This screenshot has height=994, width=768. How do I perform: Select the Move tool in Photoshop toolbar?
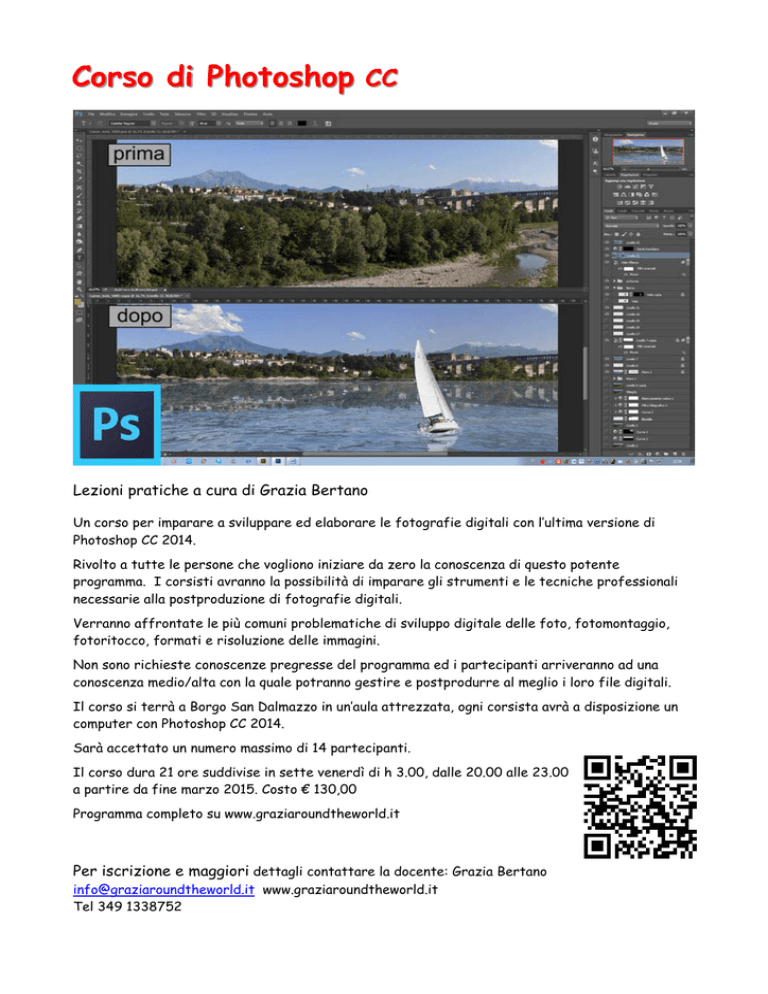[79, 141]
